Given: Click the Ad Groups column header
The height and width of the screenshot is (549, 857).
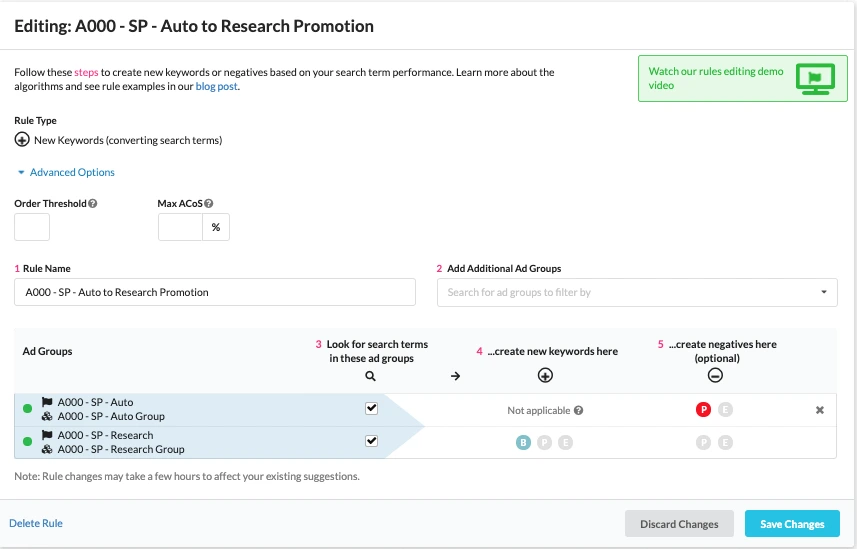Looking at the screenshot, I should click(x=48, y=351).
